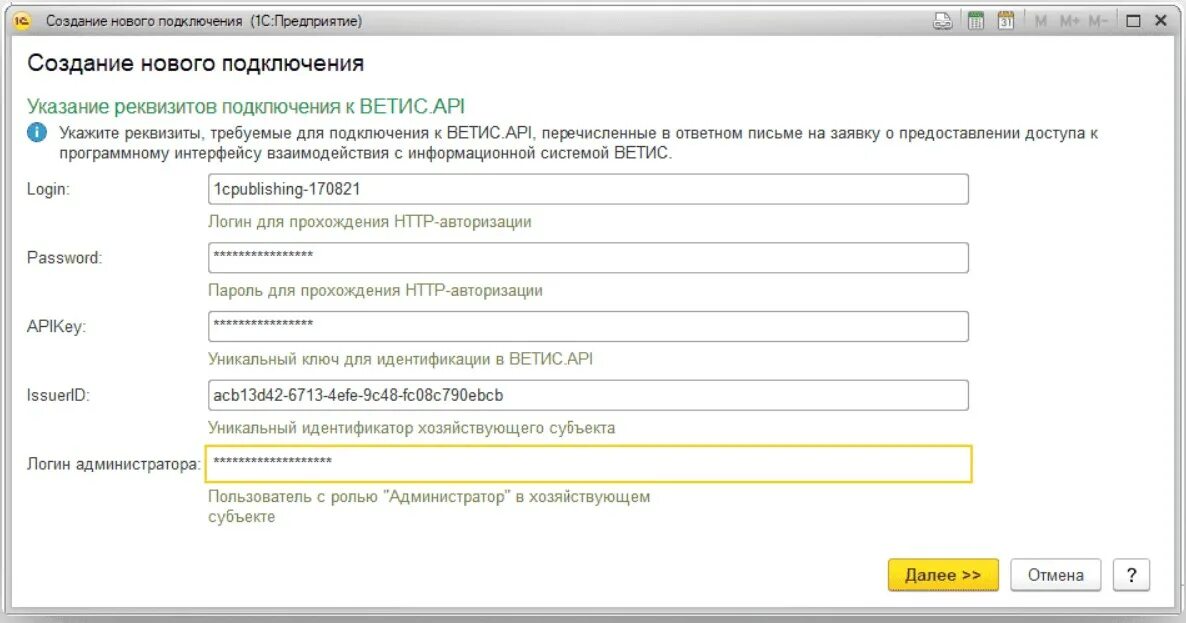The image size is (1186, 623).
Task: Proceed with the Далее >> button
Action: click(x=943, y=575)
